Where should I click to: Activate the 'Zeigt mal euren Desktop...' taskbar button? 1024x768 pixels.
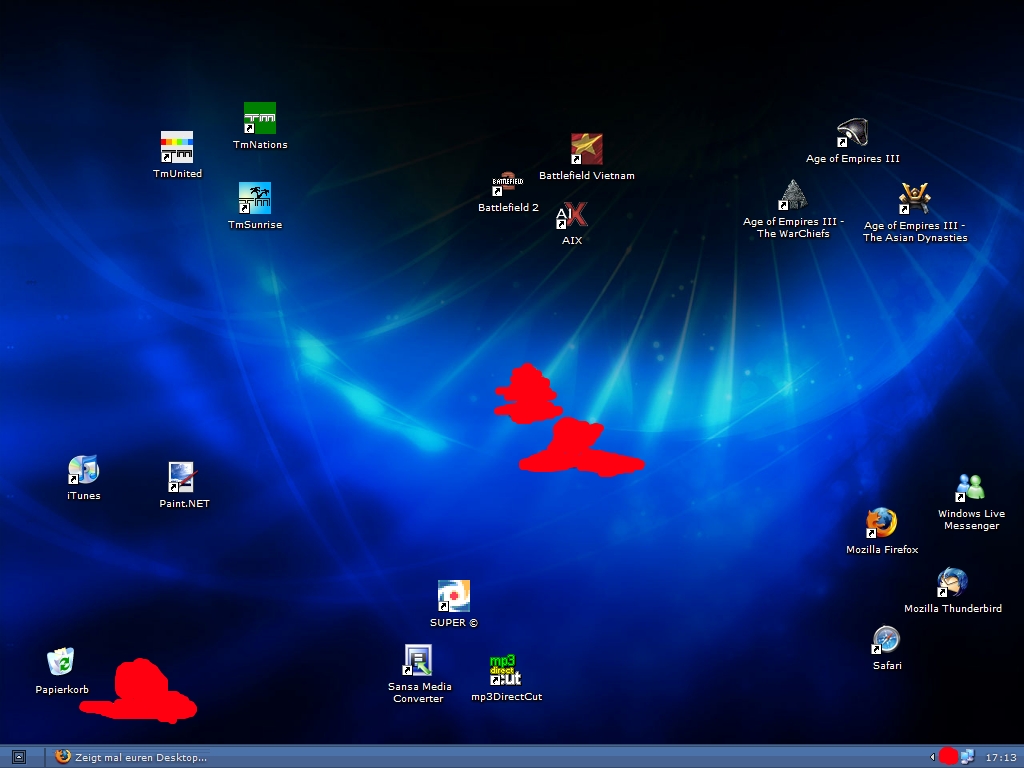(x=131, y=757)
